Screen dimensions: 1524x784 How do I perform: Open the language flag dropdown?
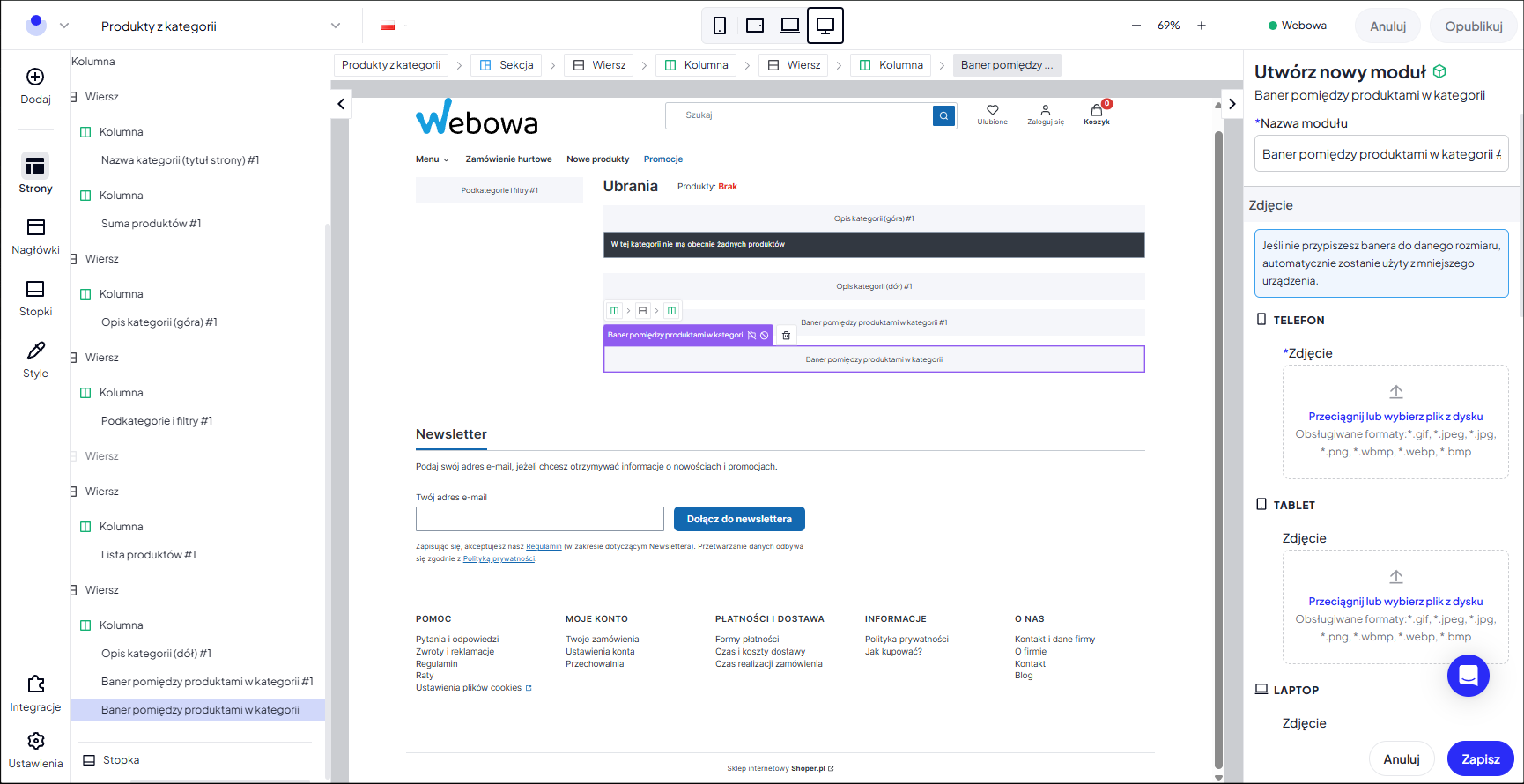(394, 26)
